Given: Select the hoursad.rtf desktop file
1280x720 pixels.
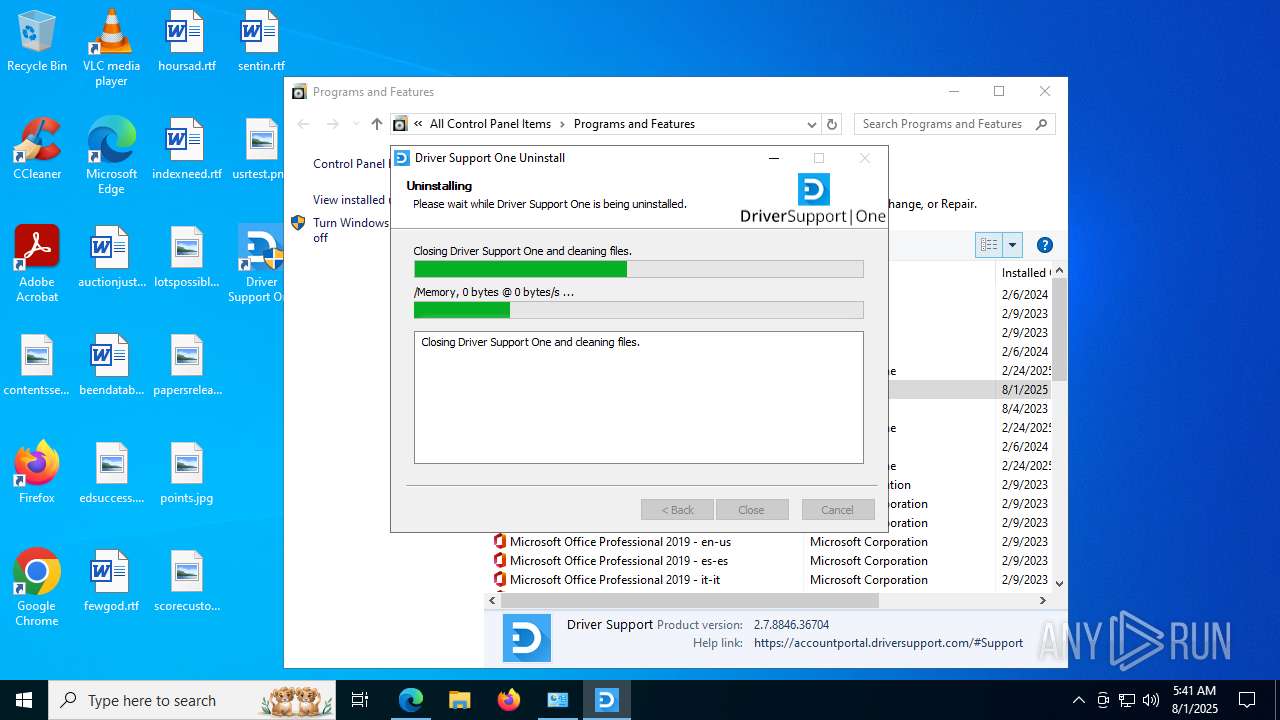Looking at the screenshot, I should click(187, 42).
